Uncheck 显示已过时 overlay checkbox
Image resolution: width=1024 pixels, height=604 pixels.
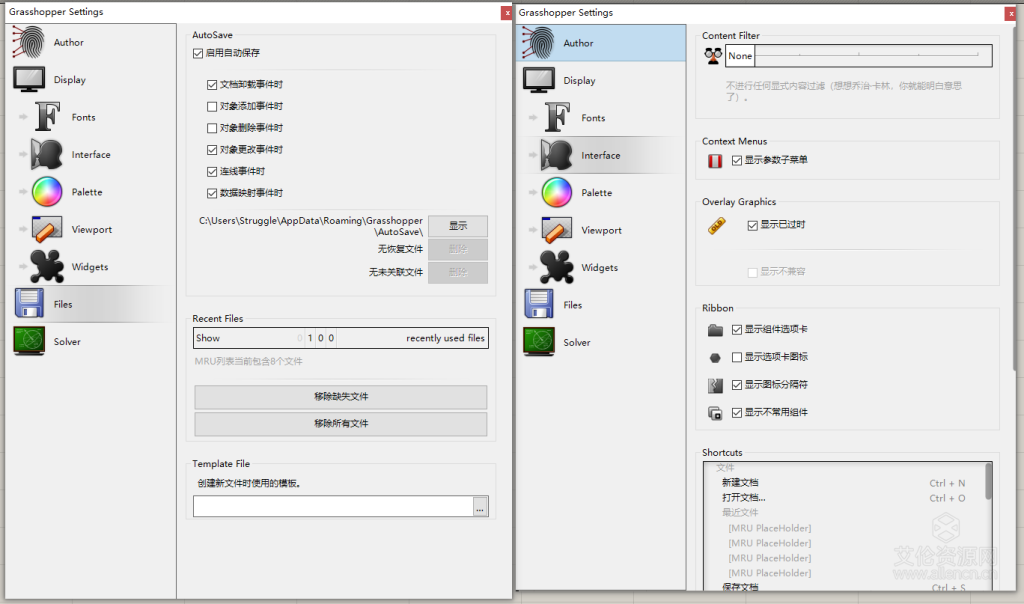point(752,225)
